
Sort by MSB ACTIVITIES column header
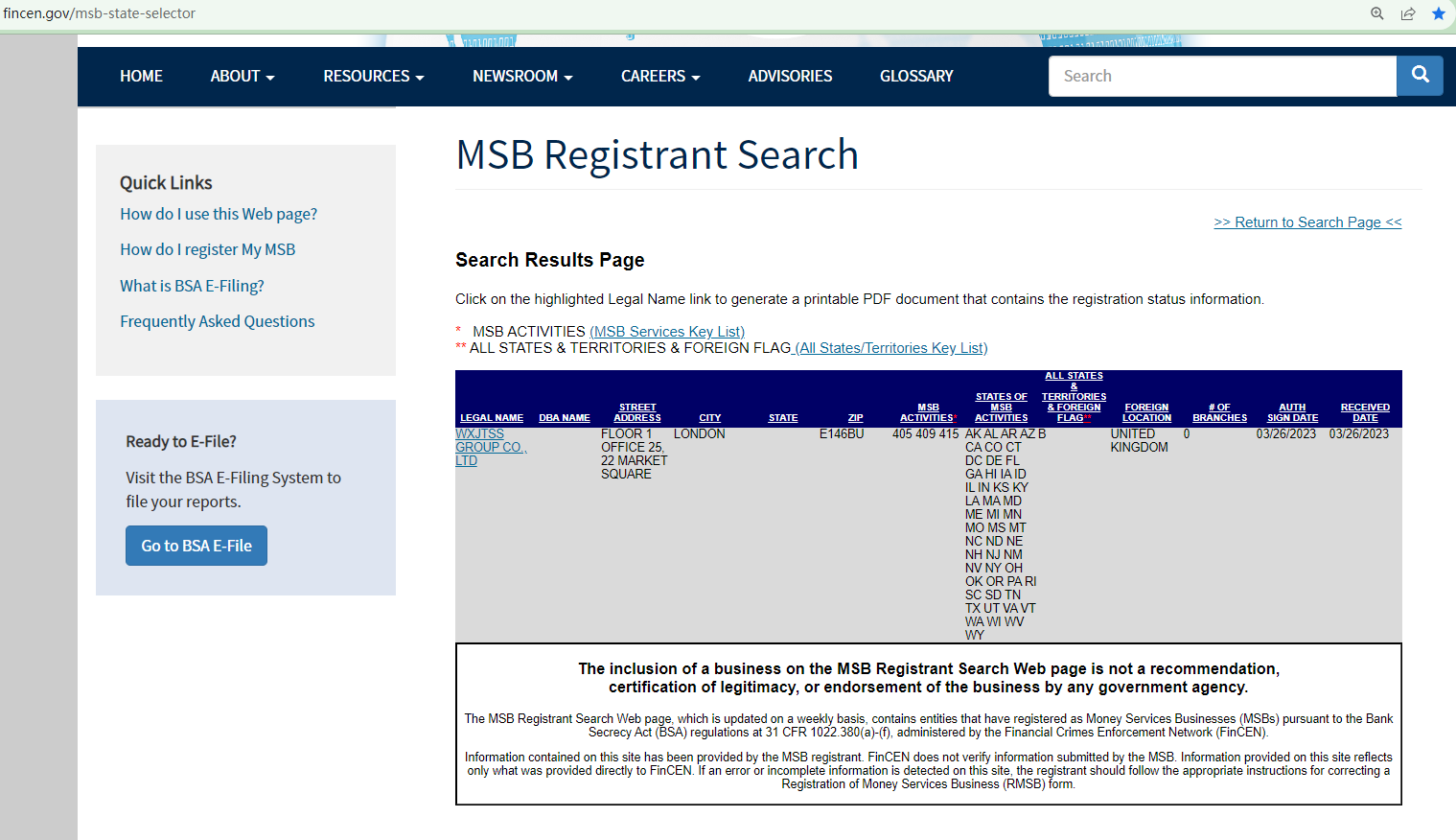click(928, 413)
